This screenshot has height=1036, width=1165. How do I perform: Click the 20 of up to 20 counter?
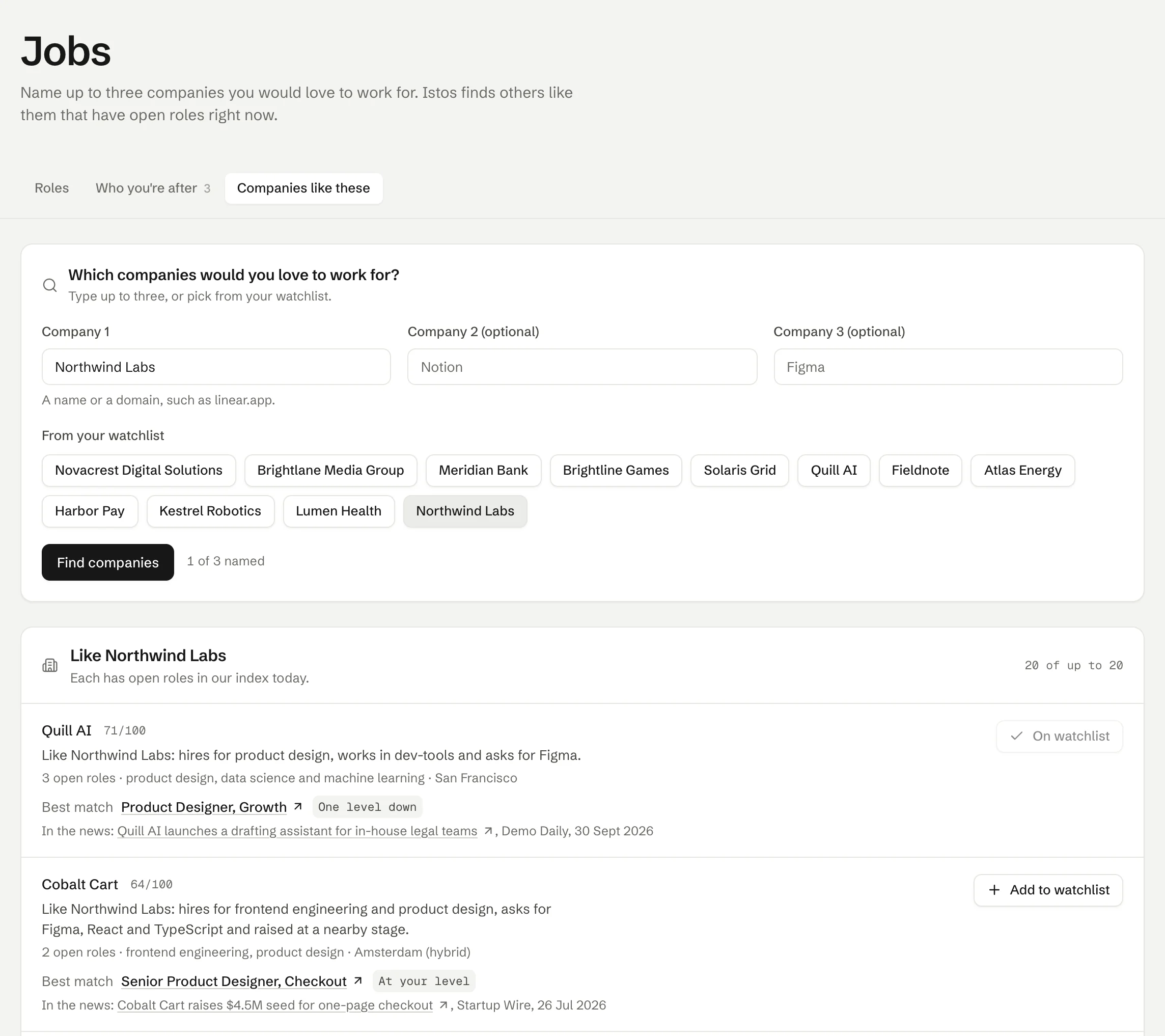coord(1074,665)
